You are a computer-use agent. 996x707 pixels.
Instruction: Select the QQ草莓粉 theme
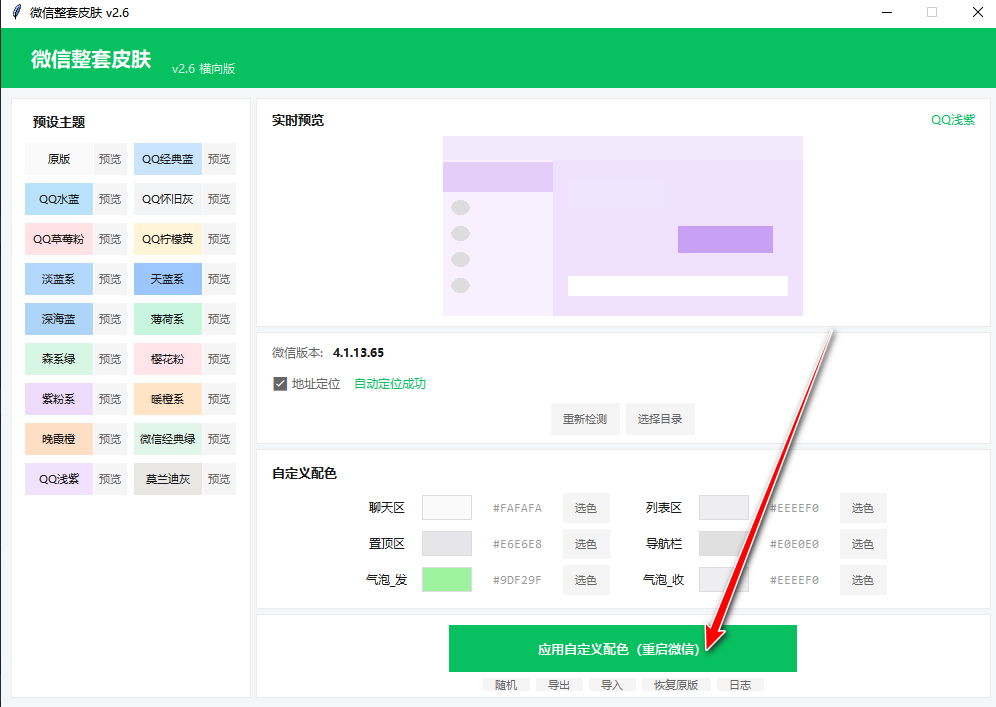tap(59, 239)
